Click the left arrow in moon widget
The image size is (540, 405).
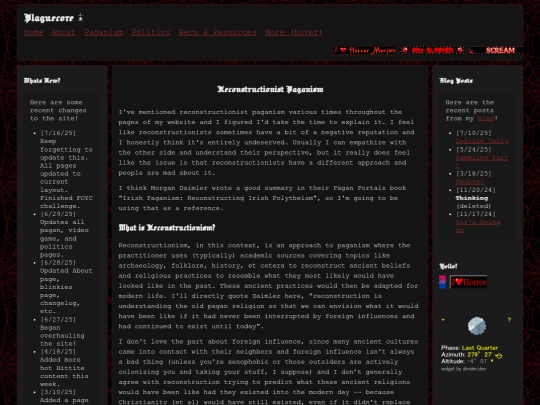[443, 320]
